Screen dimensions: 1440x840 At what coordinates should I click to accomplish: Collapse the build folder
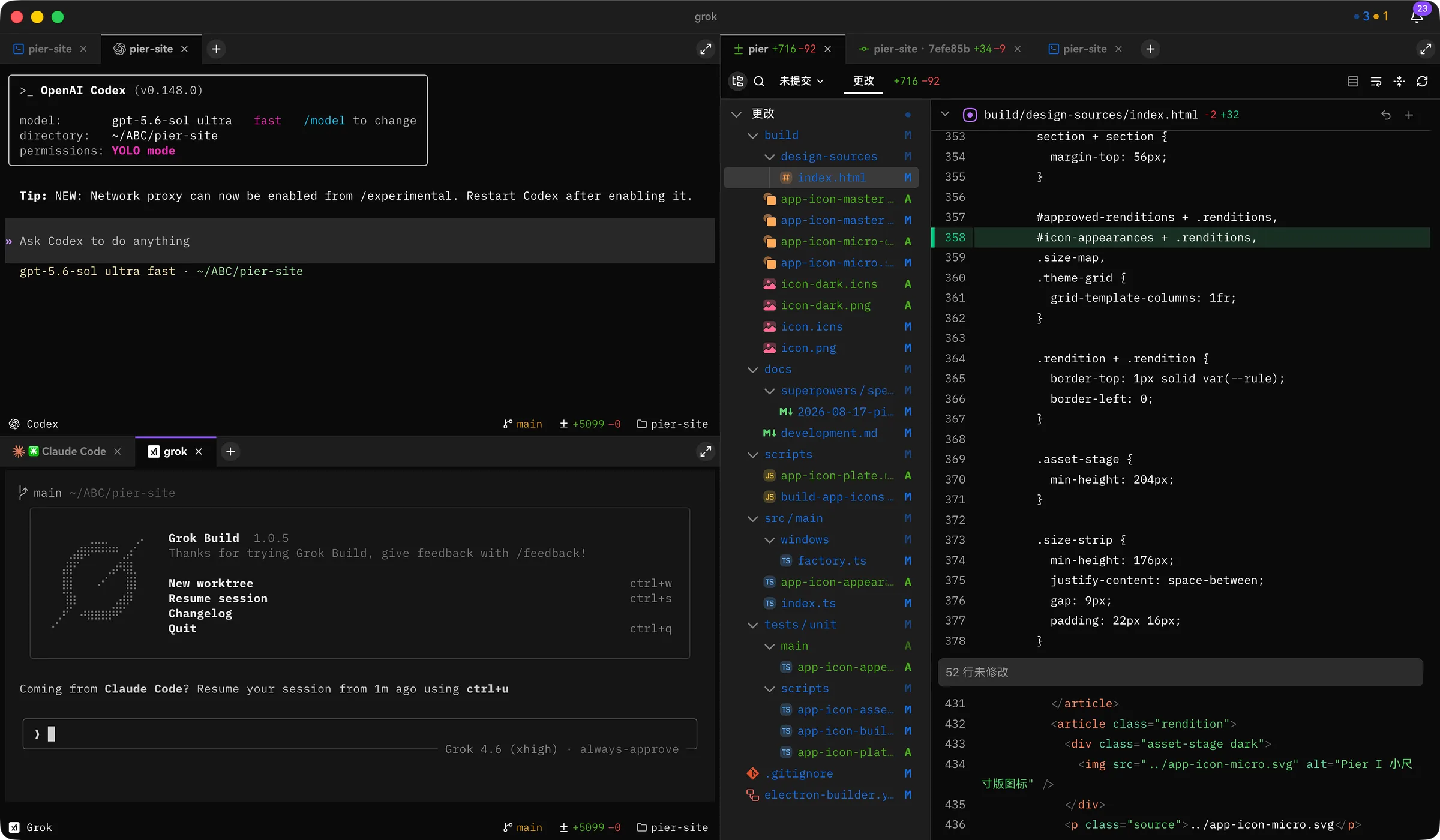pyautogui.click(x=752, y=136)
